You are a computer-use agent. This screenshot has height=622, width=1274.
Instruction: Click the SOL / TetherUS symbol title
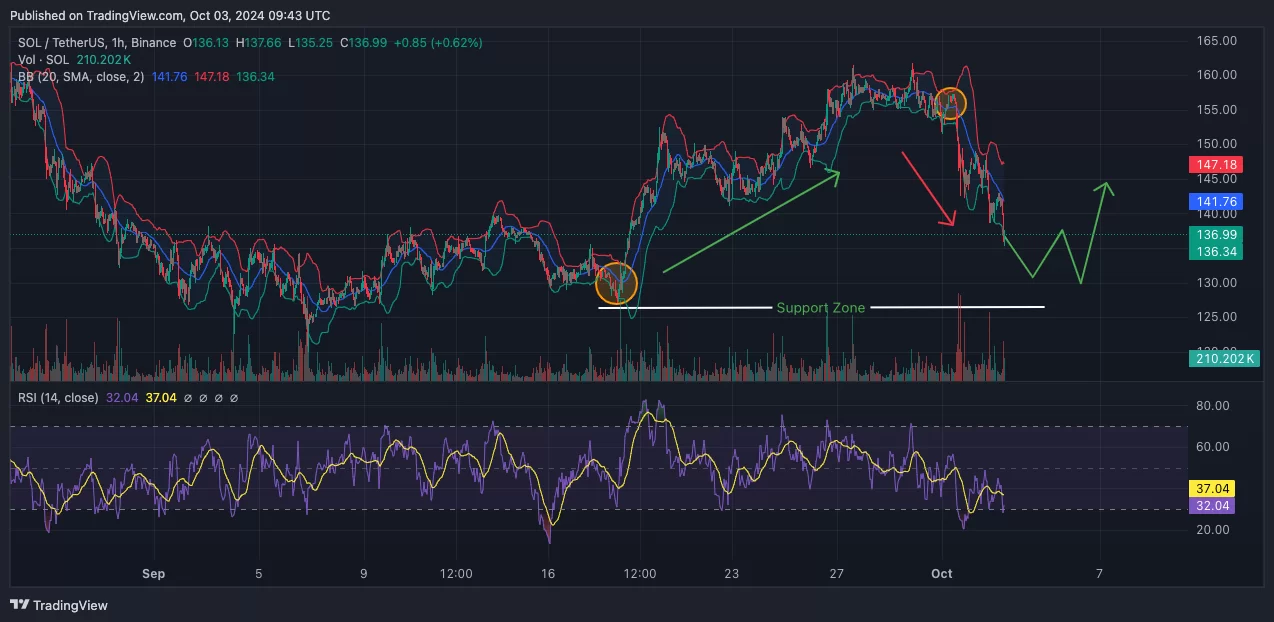click(64, 43)
